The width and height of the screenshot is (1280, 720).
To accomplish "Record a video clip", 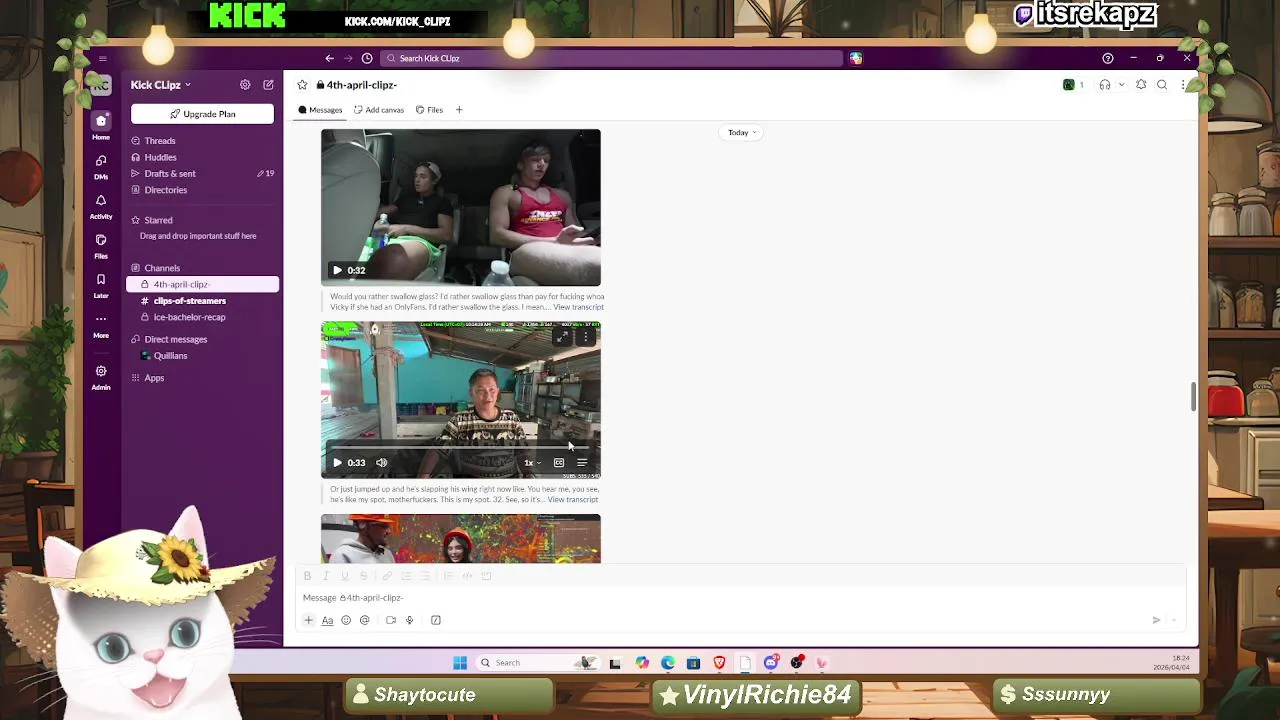I will (x=391, y=620).
